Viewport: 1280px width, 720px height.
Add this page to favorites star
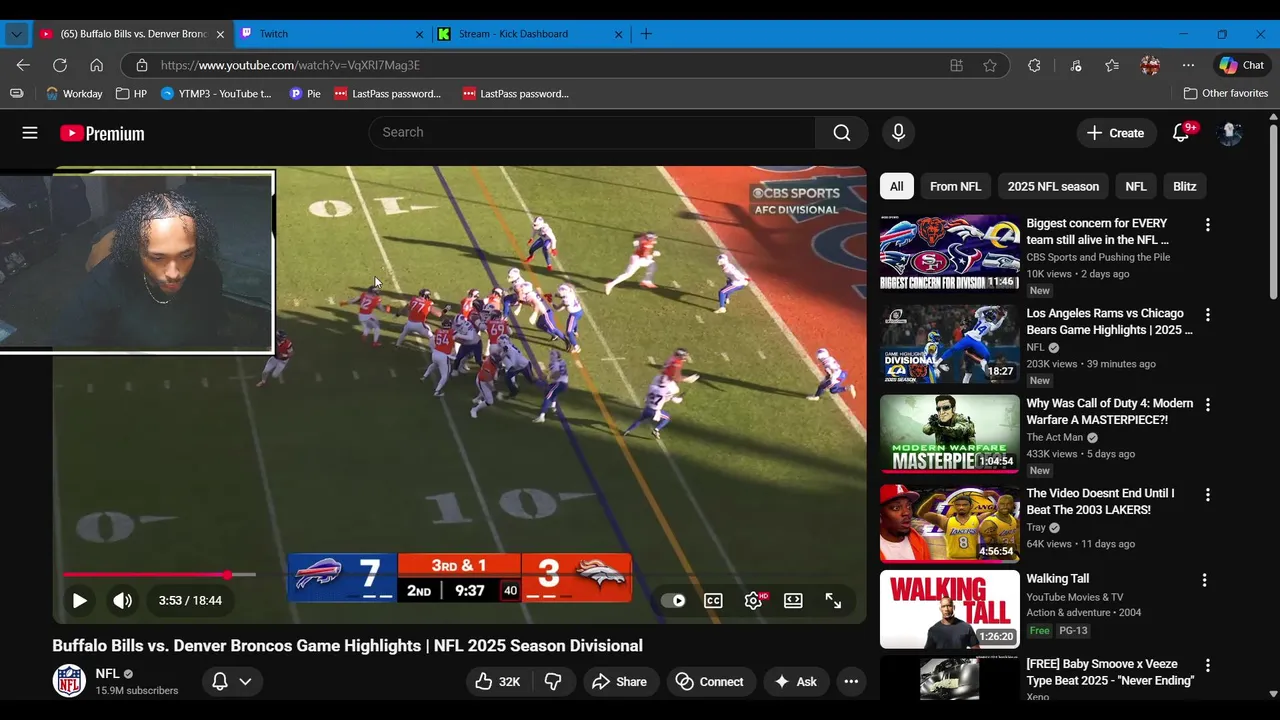pos(990,65)
